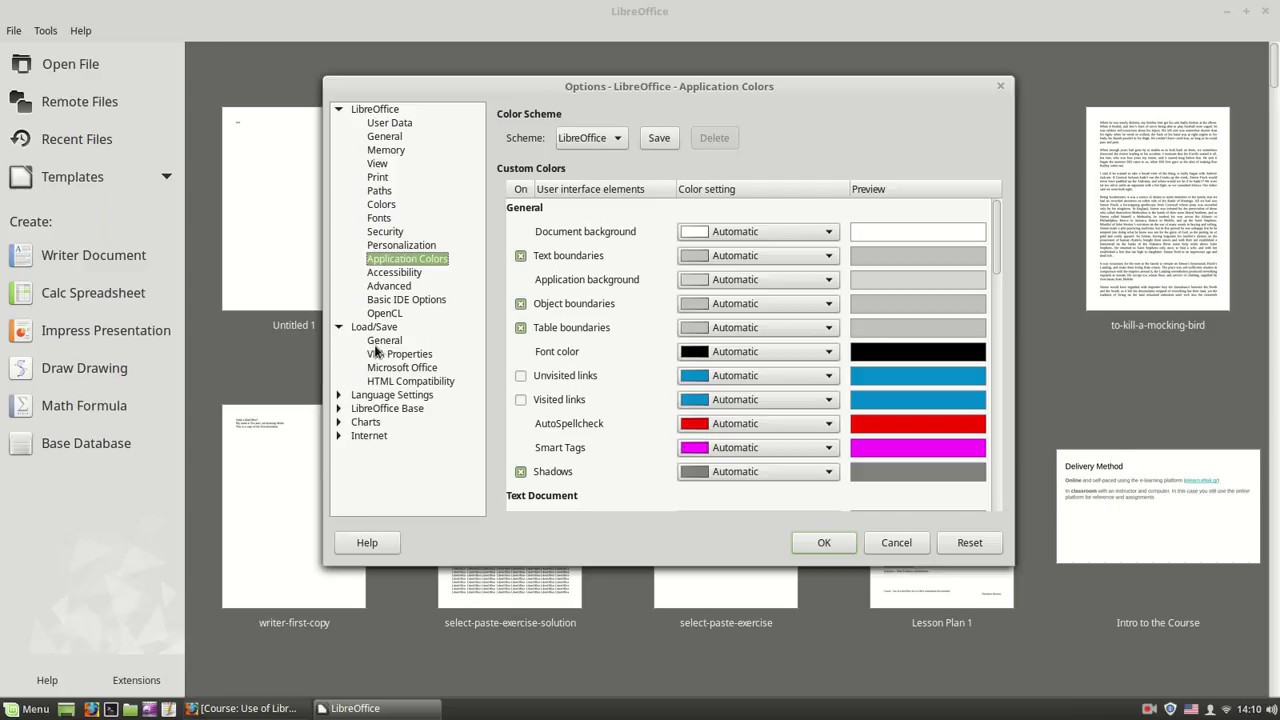The height and width of the screenshot is (720, 1280).
Task: Disable the Shadows checkbox
Action: pyautogui.click(x=520, y=472)
